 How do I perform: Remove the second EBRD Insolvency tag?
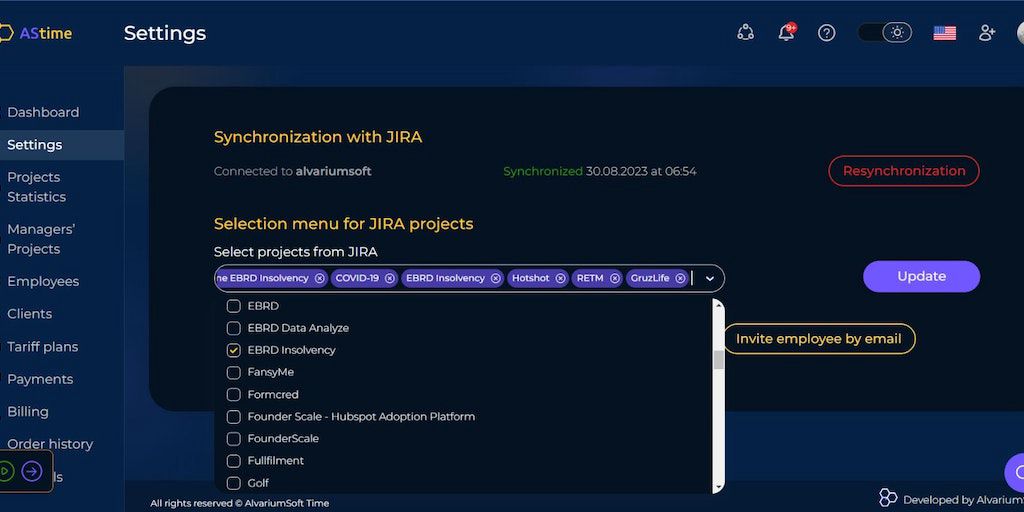496,278
